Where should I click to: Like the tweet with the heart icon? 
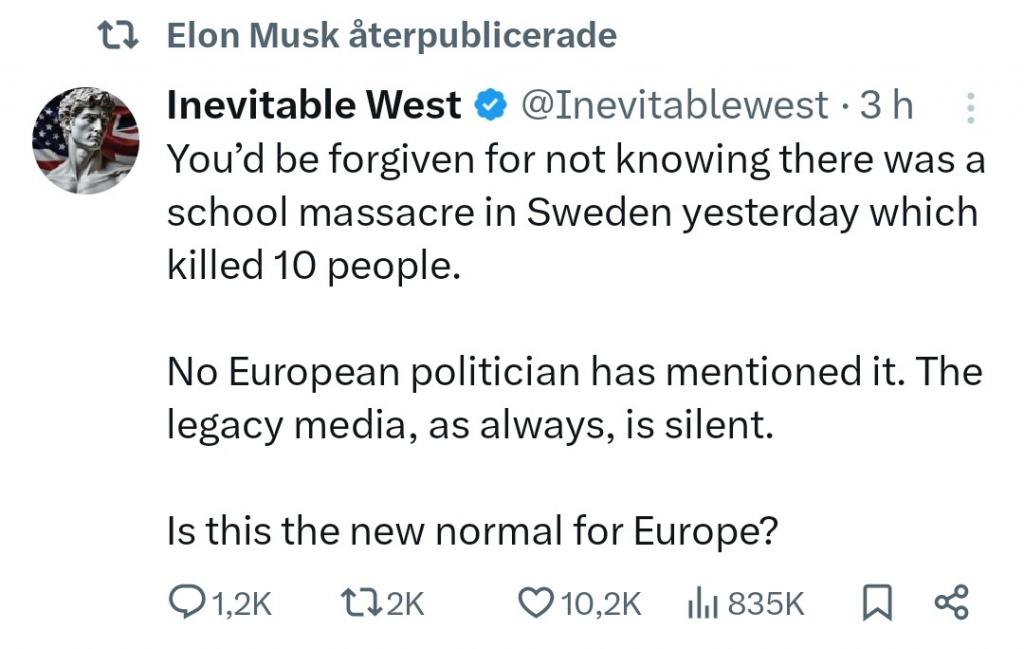536,602
